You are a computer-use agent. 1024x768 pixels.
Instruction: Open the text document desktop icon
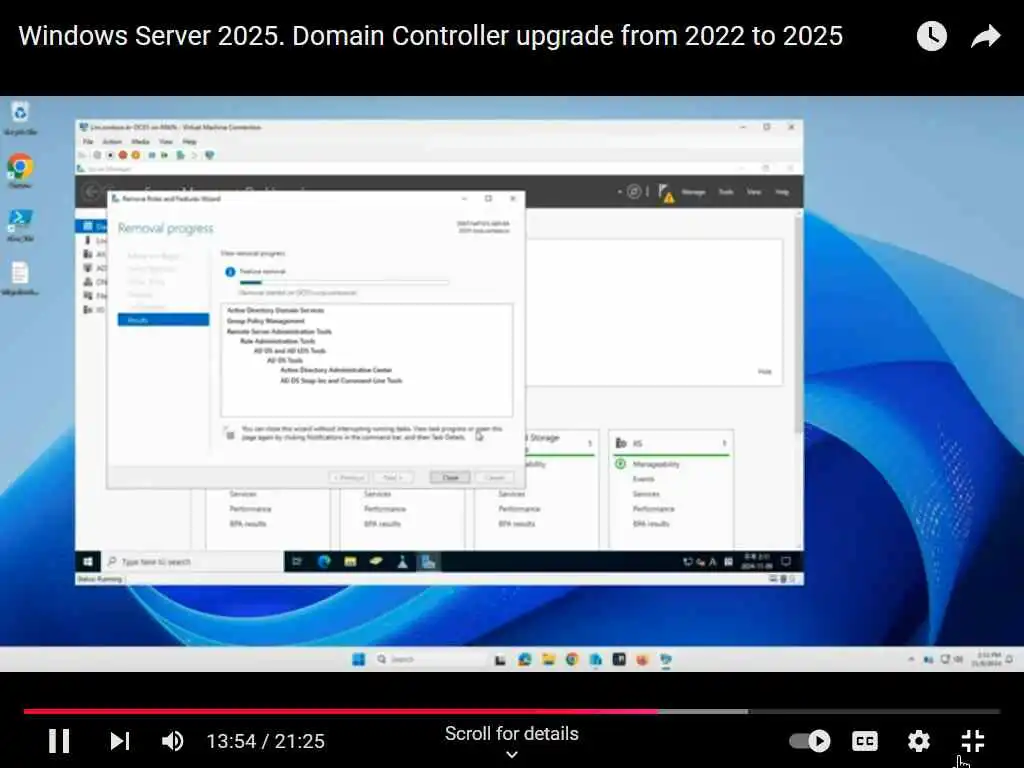[x=20, y=278]
